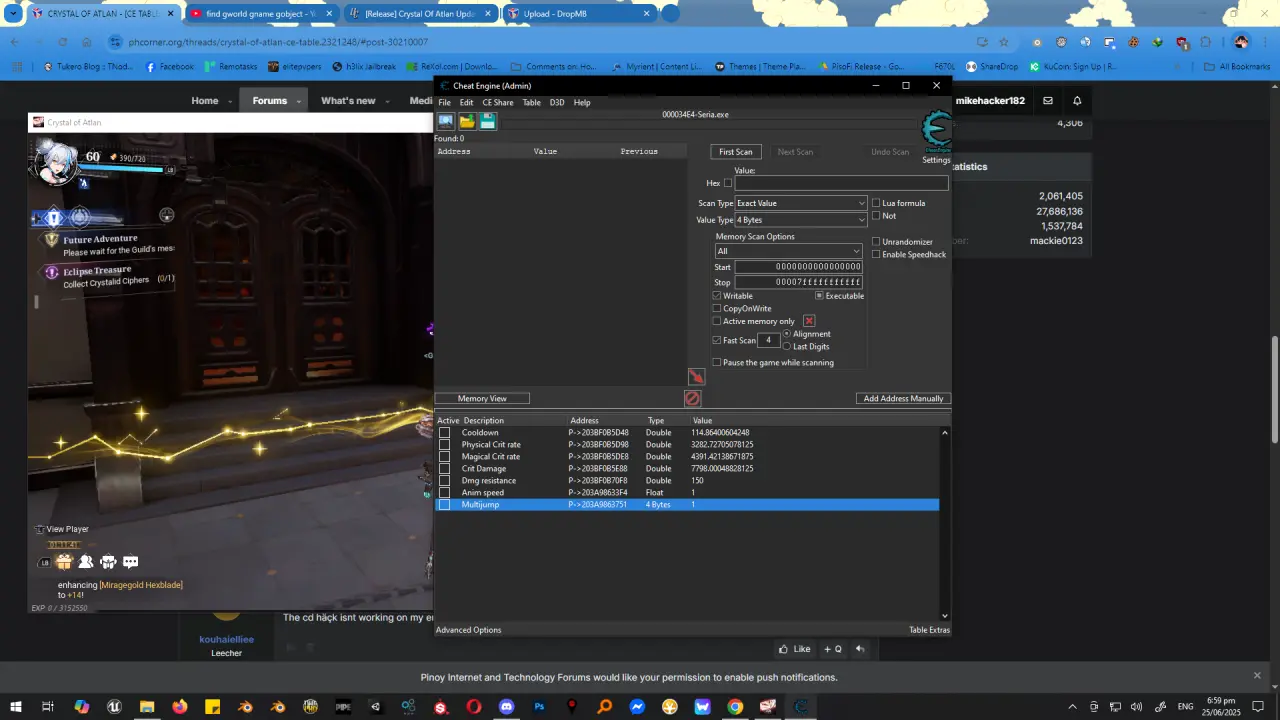Select the Alignment radio button
The height and width of the screenshot is (720, 1280).
(787, 334)
